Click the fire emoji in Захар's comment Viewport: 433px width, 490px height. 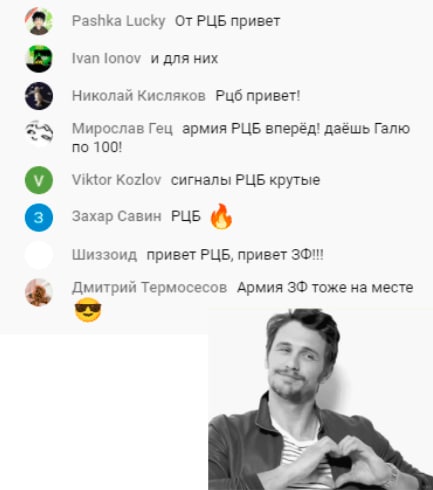[x=221, y=216]
